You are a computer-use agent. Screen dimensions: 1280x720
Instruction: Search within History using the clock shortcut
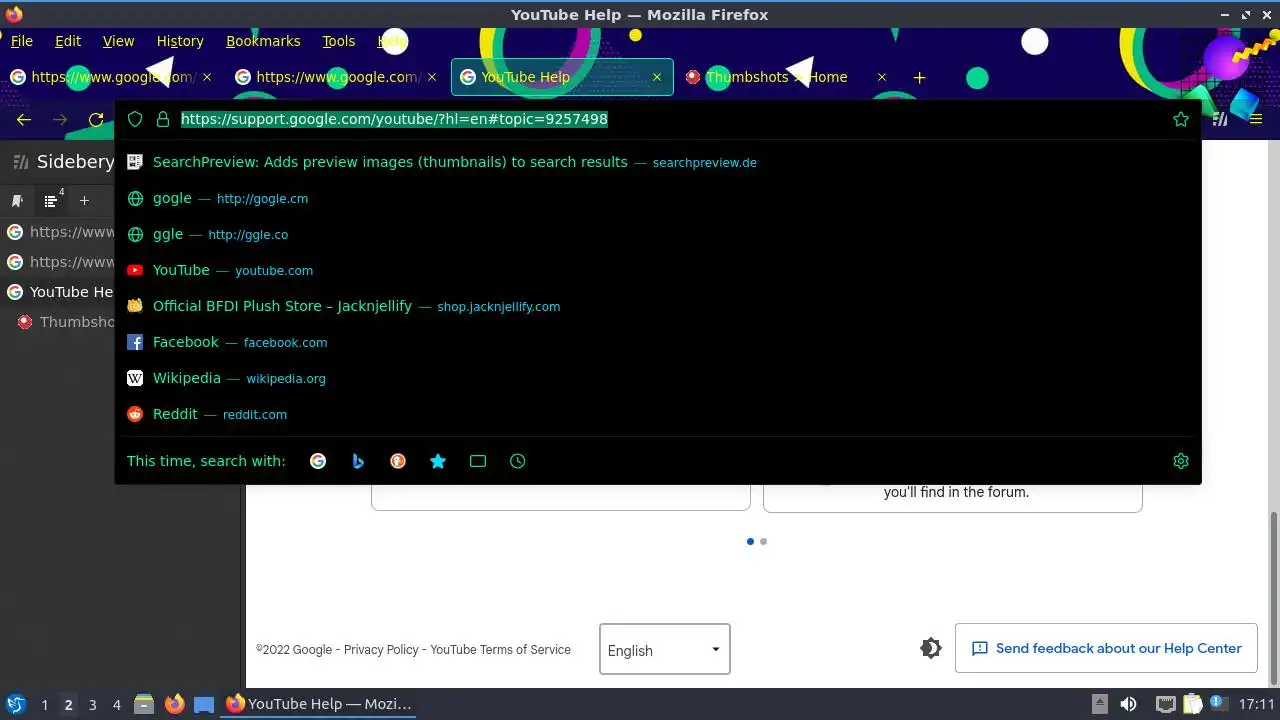(x=517, y=461)
